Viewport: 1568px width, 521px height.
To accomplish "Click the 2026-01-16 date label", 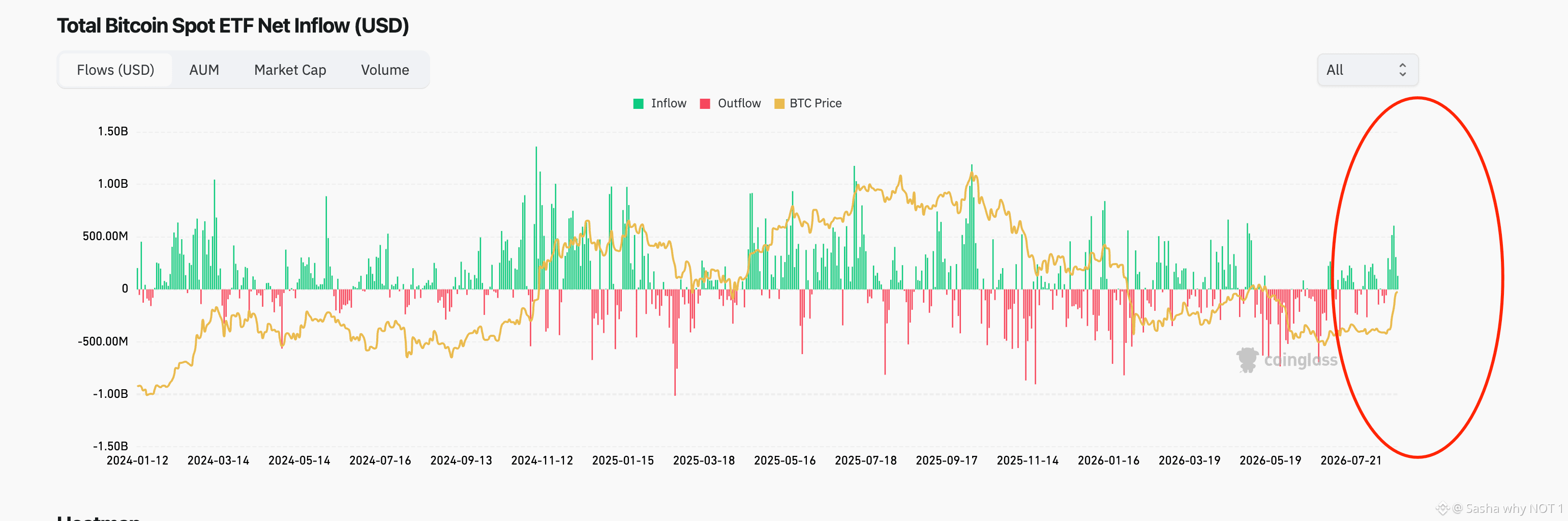I will click(x=1109, y=460).
